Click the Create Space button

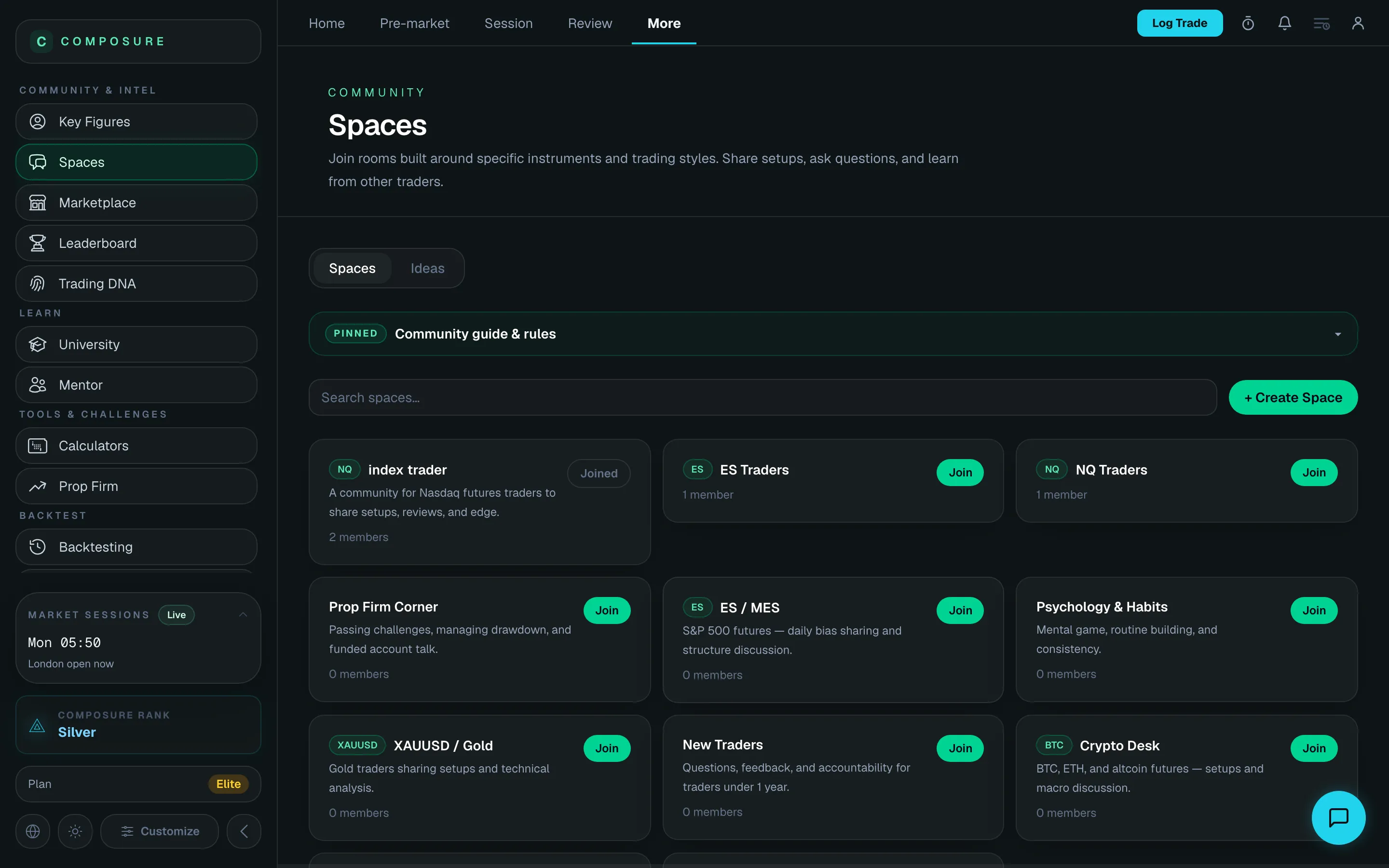click(1293, 397)
